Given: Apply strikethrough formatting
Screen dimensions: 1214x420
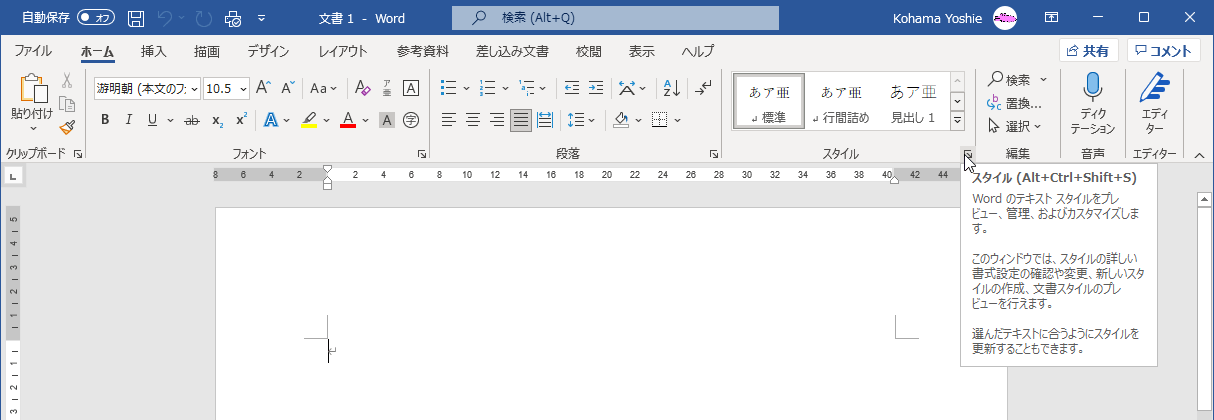Looking at the screenshot, I should (x=192, y=121).
